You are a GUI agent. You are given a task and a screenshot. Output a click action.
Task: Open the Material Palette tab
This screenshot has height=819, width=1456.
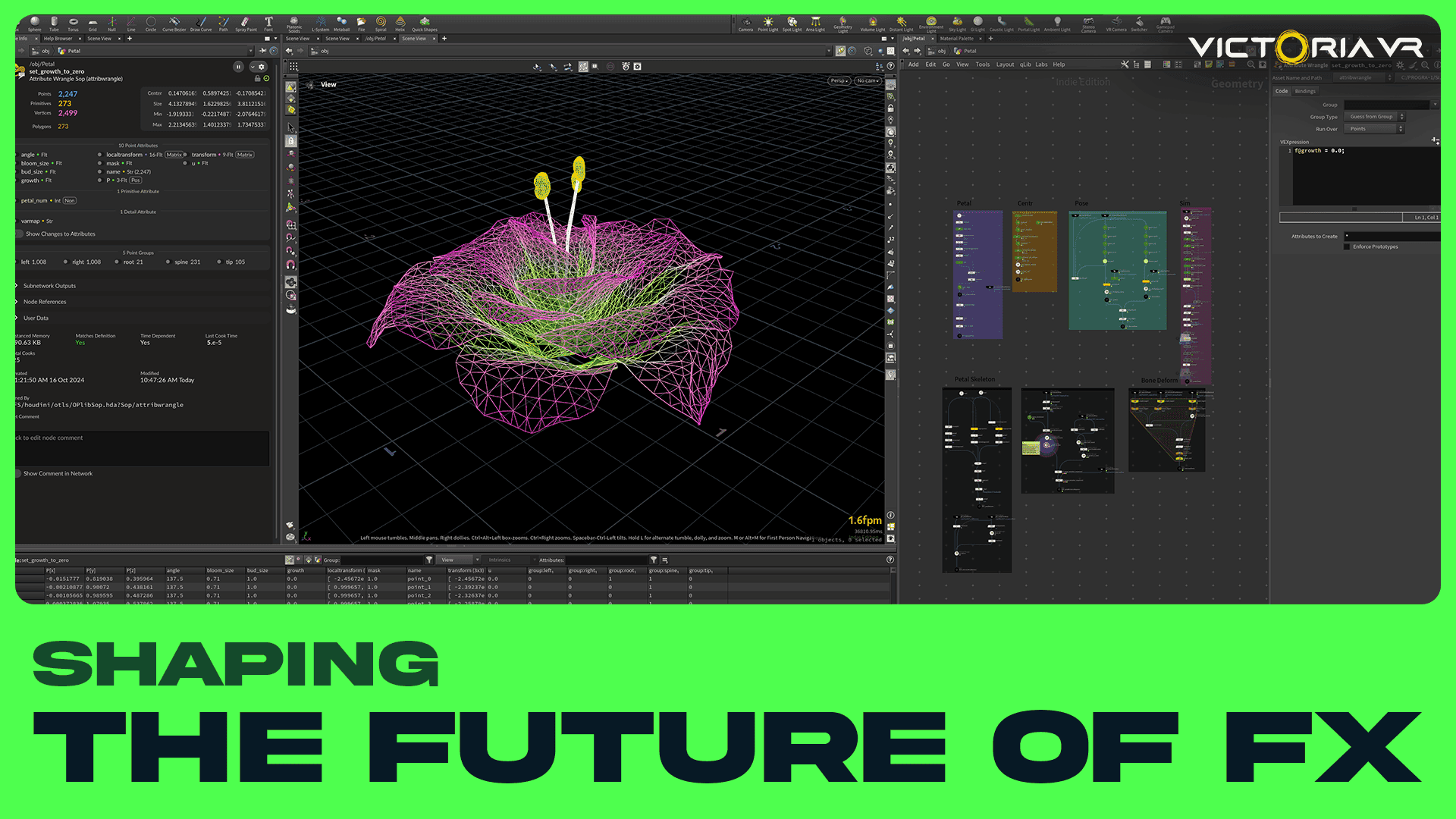956,38
